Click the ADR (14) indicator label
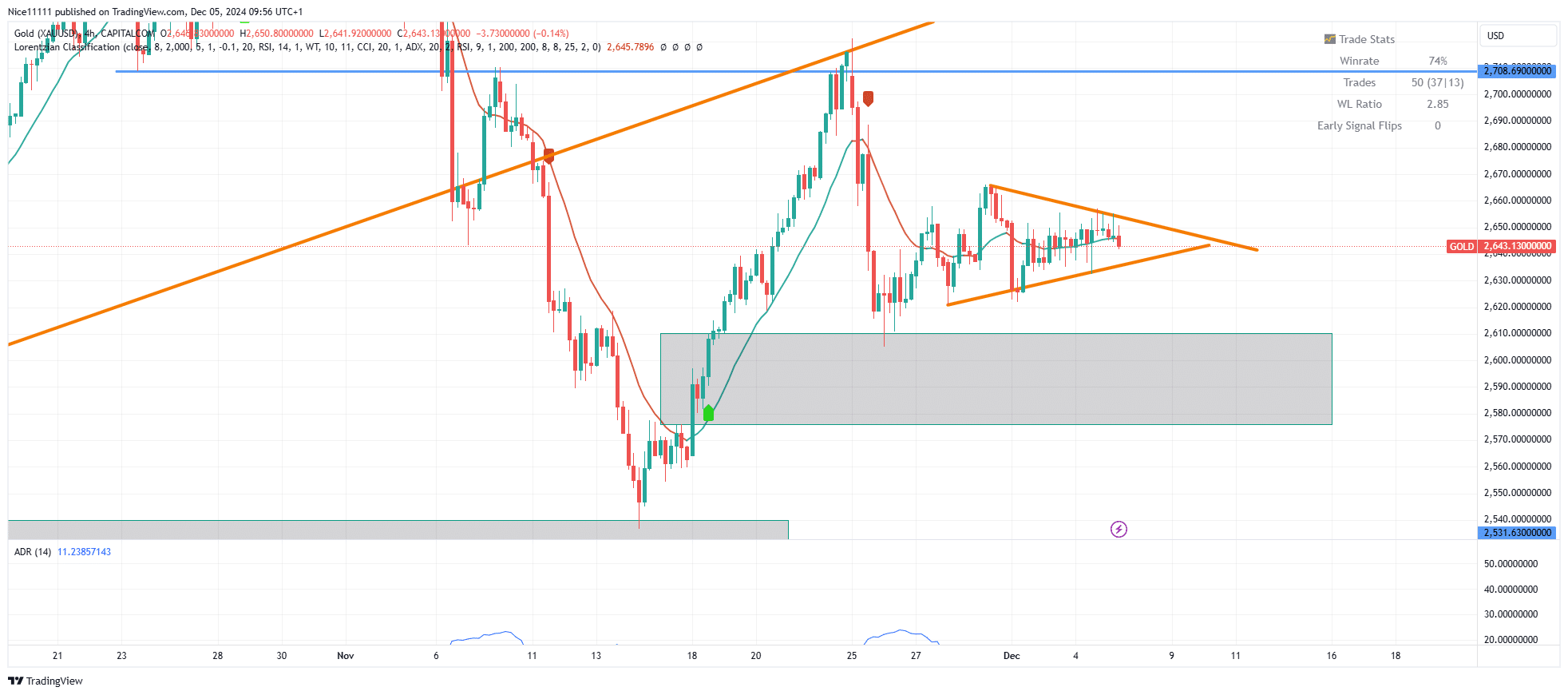1568x695 pixels. click(x=33, y=552)
